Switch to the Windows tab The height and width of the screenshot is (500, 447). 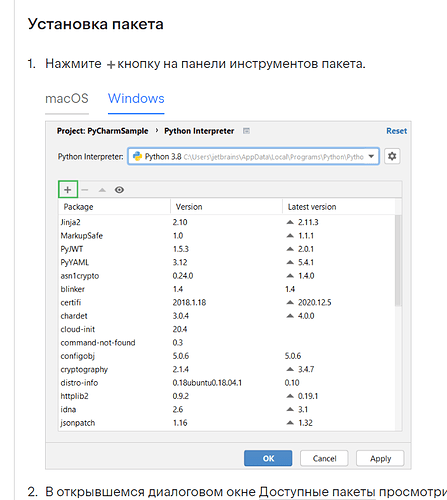(136, 98)
